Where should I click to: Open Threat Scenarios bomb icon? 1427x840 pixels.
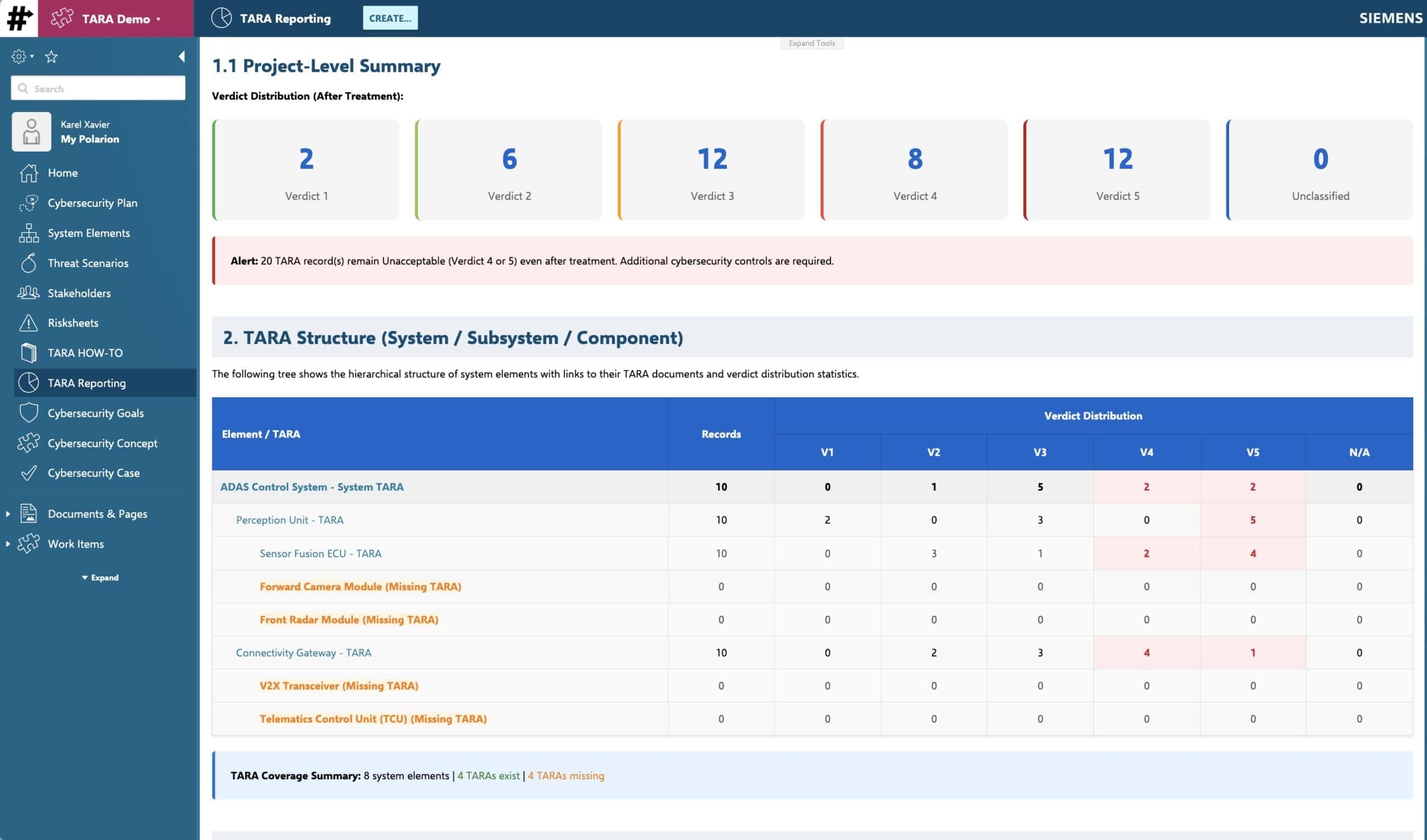28,263
